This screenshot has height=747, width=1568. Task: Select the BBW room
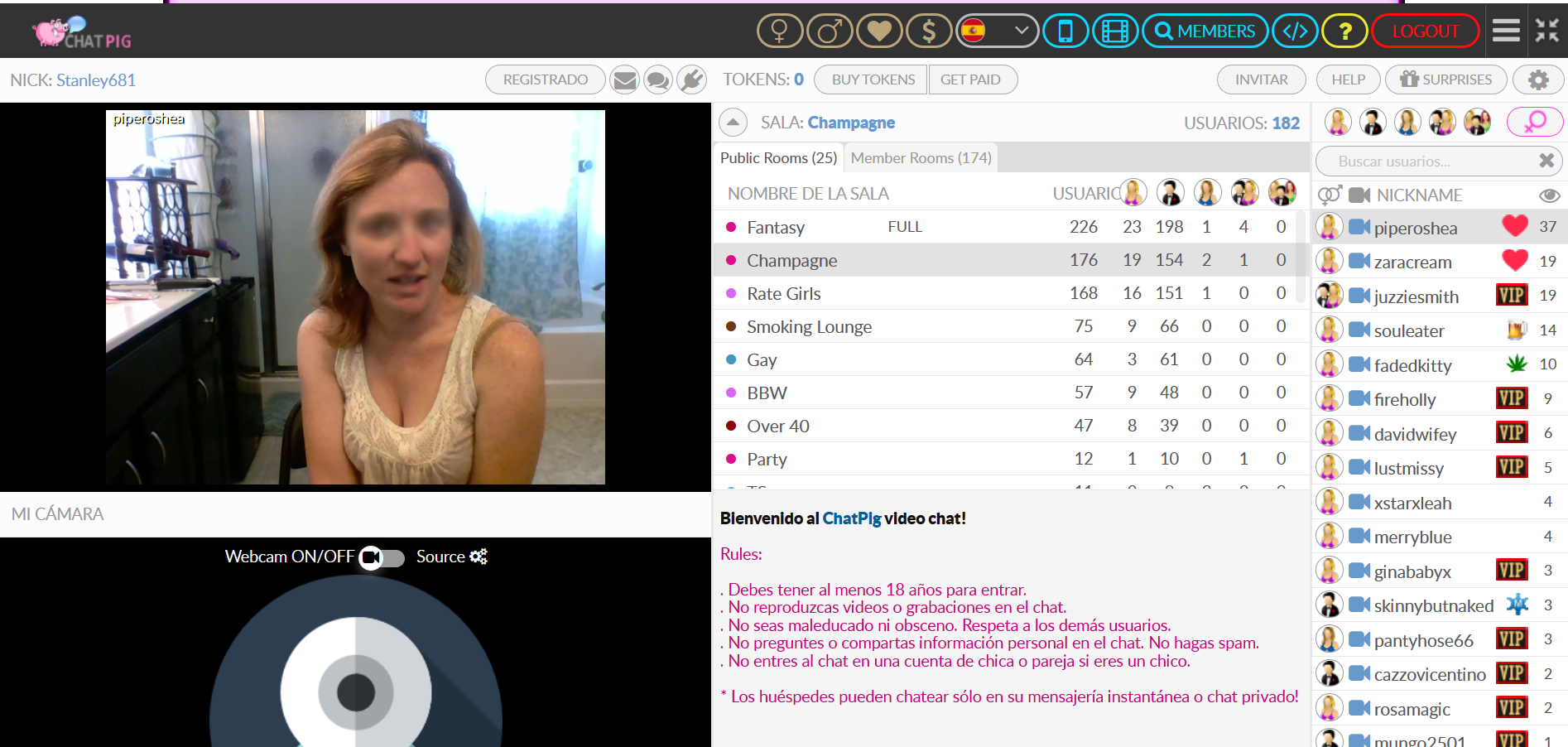pos(1012,393)
